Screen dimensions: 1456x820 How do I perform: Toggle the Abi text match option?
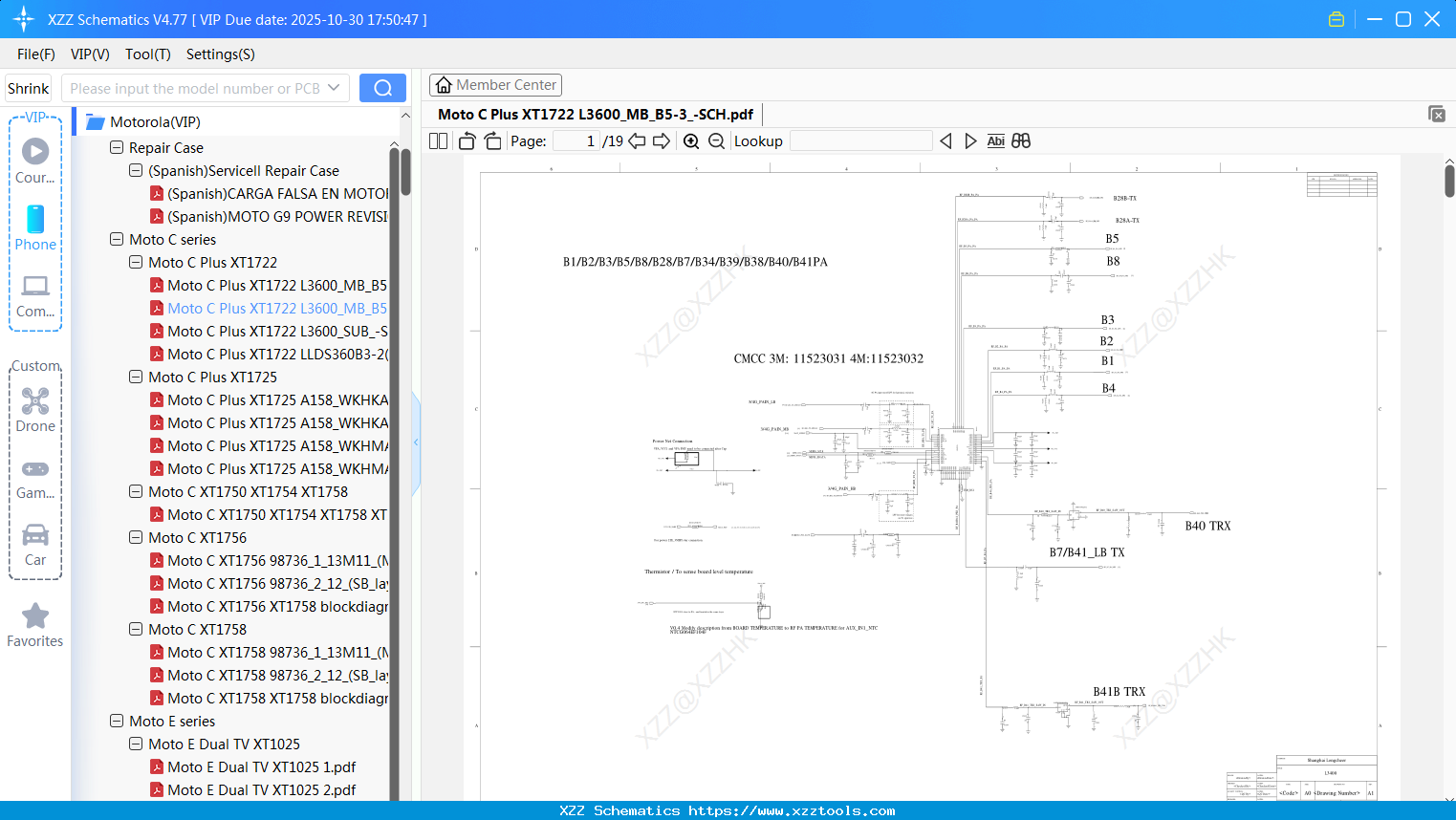coord(995,141)
